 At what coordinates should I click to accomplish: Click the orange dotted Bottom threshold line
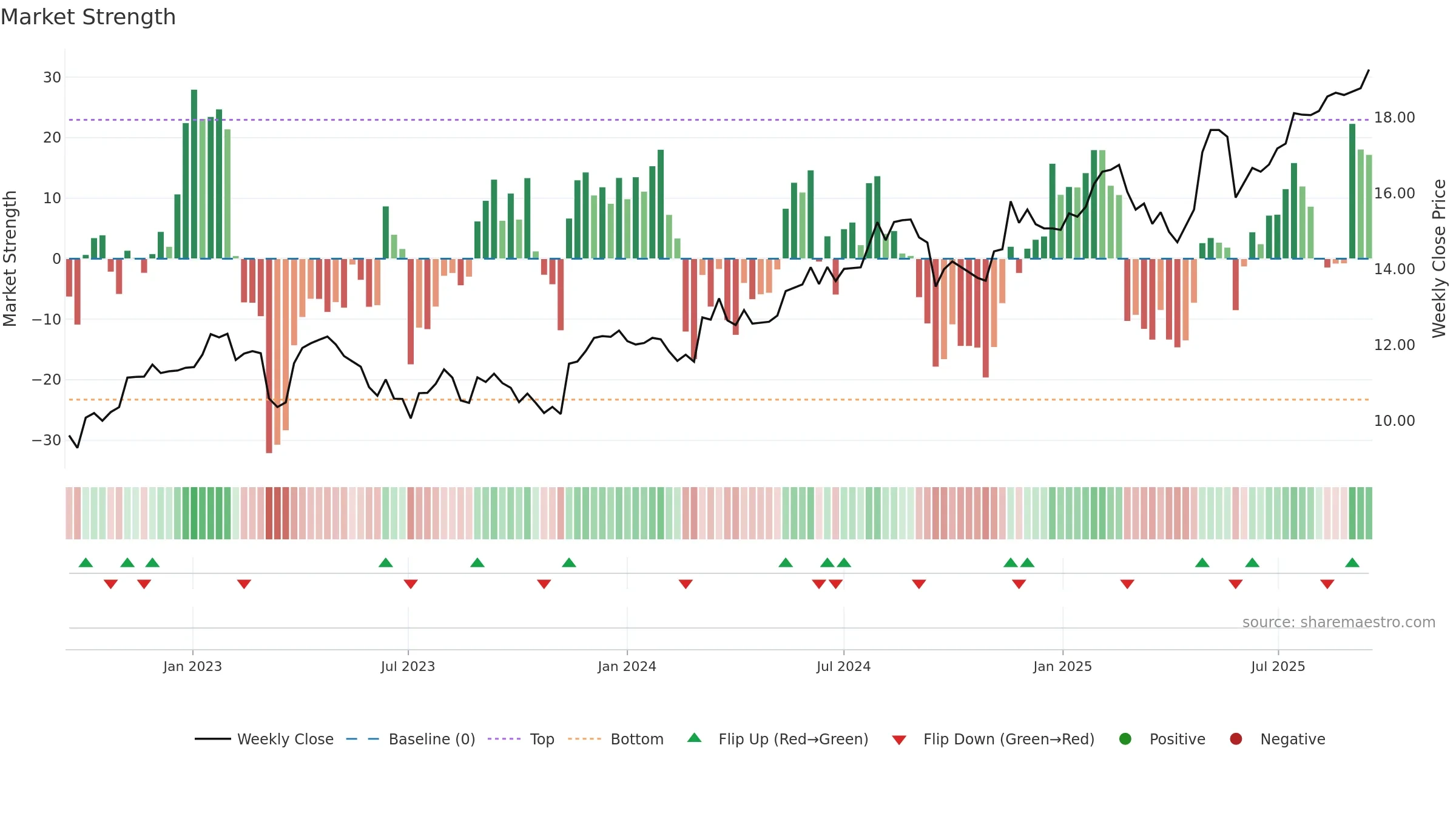click(x=719, y=399)
